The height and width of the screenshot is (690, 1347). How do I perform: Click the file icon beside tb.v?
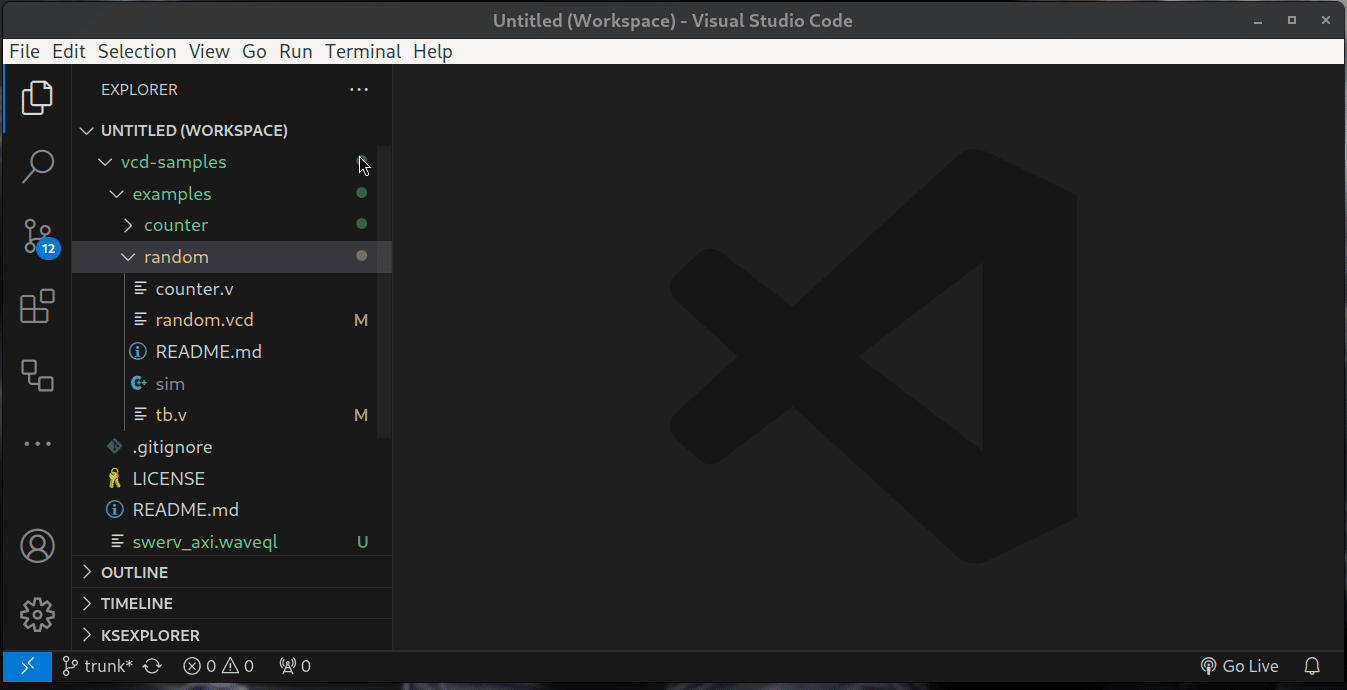141,415
